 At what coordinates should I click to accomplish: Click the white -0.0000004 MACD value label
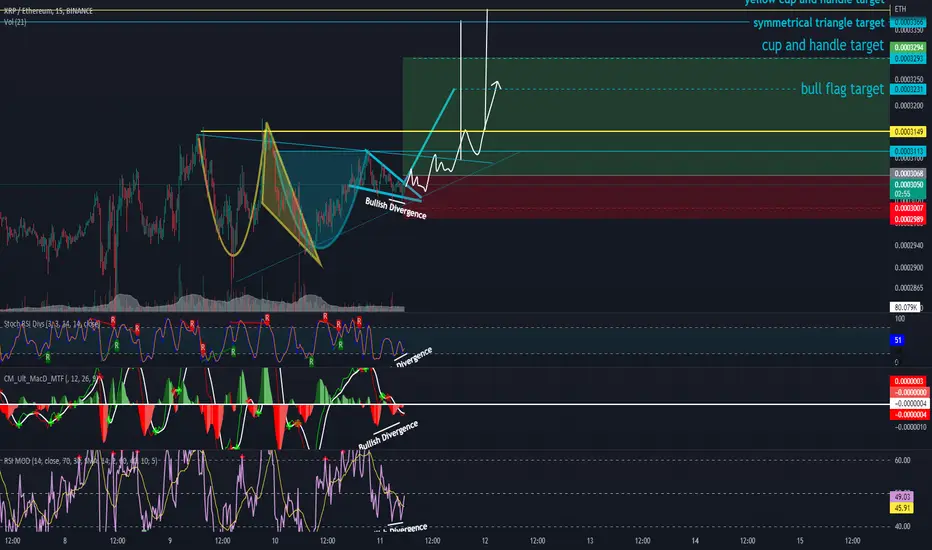(908, 404)
